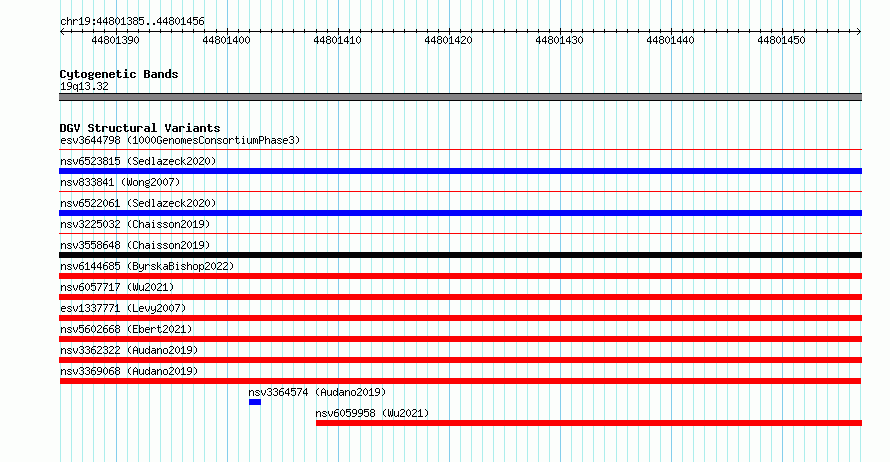Click the chr19:44801385..44801456 coordinate label
This screenshot has height=462, width=890.
(x=132, y=21)
